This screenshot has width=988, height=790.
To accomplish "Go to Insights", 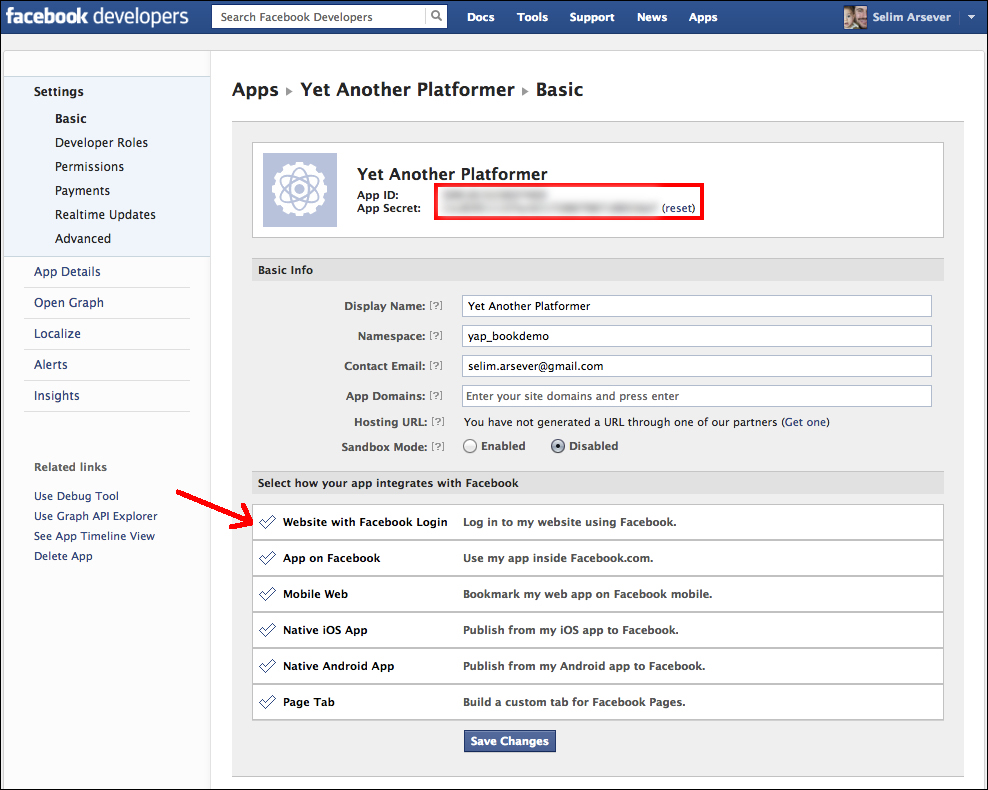I will pos(57,396).
